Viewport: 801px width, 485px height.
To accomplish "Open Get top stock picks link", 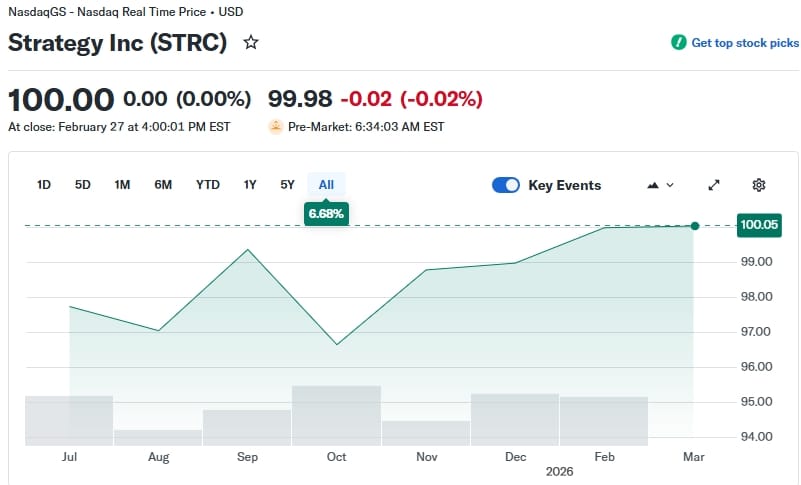I will click(x=745, y=43).
